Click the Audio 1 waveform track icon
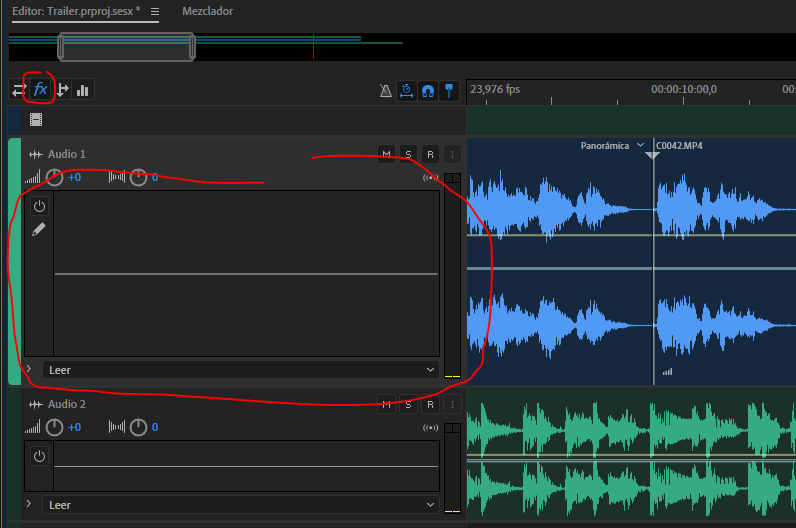The image size is (796, 528). click(x=36, y=154)
